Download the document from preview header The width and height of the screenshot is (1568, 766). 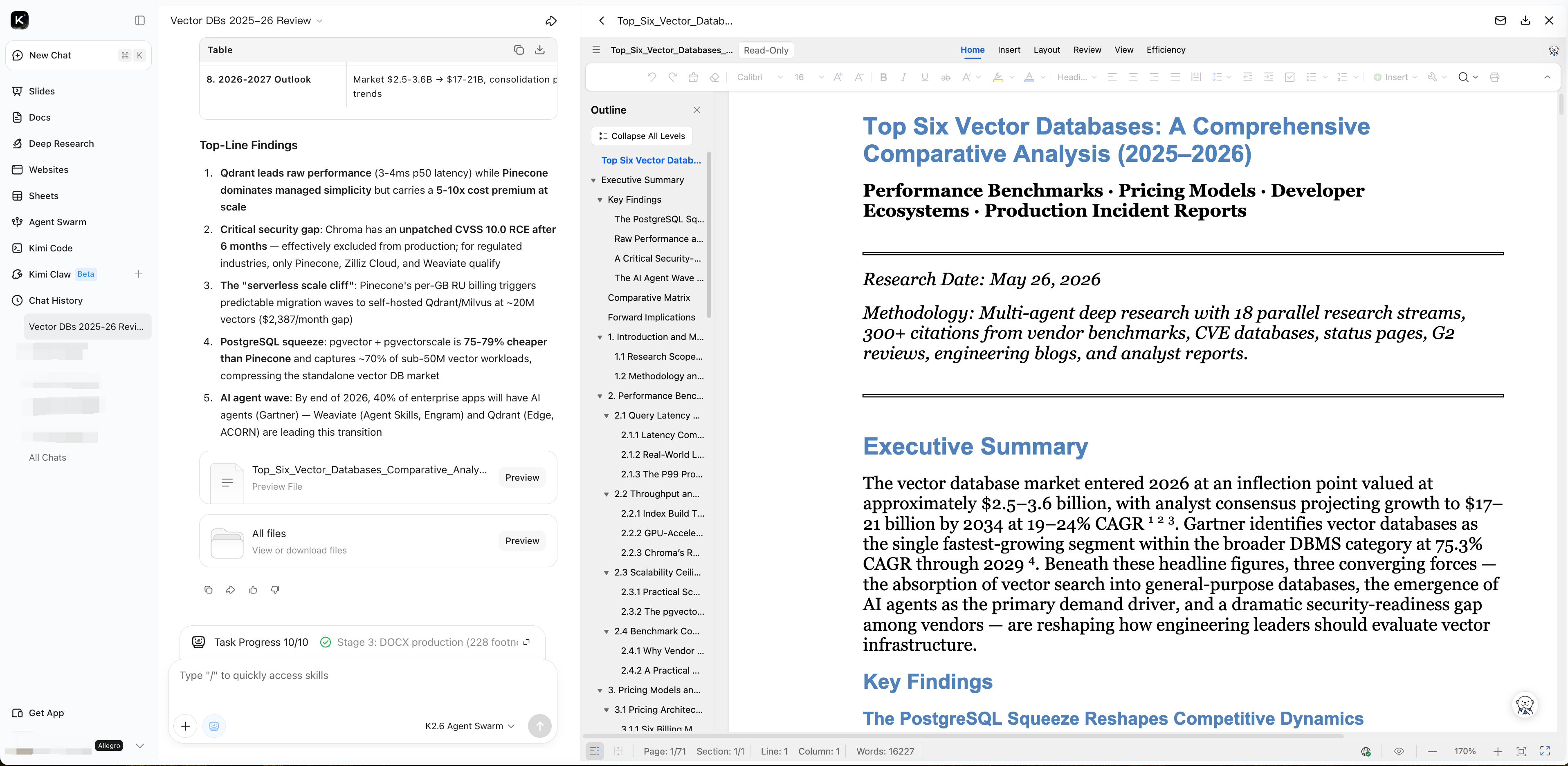click(1525, 21)
